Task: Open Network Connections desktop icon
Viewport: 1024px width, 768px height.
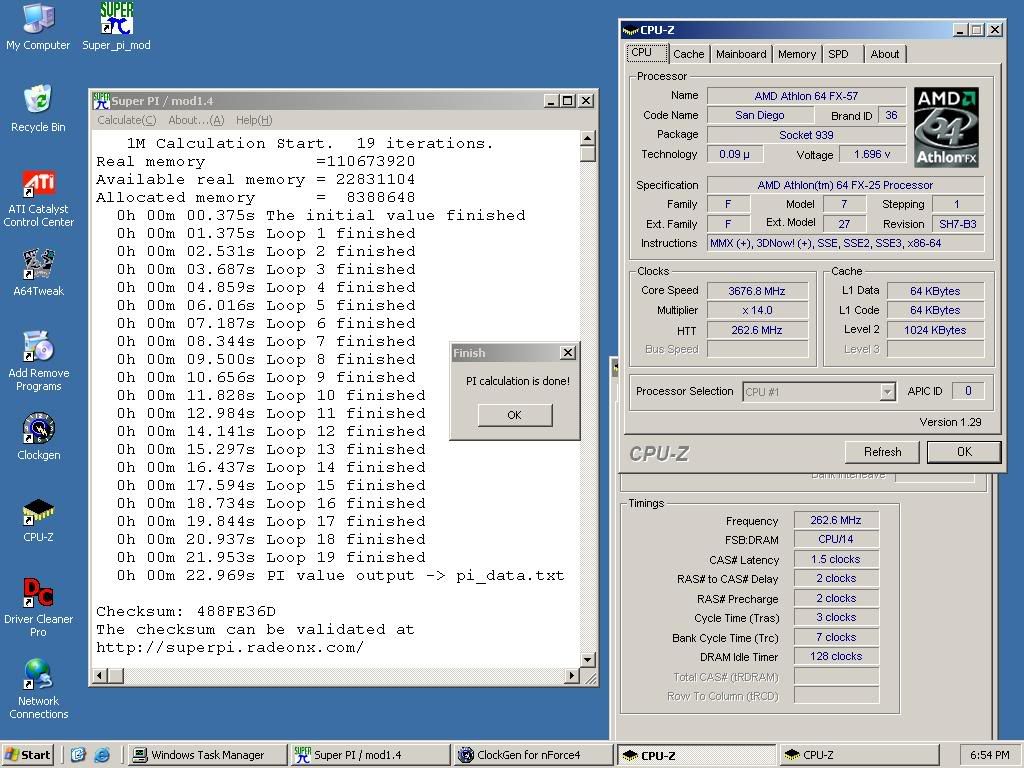Action: coord(39,690)
